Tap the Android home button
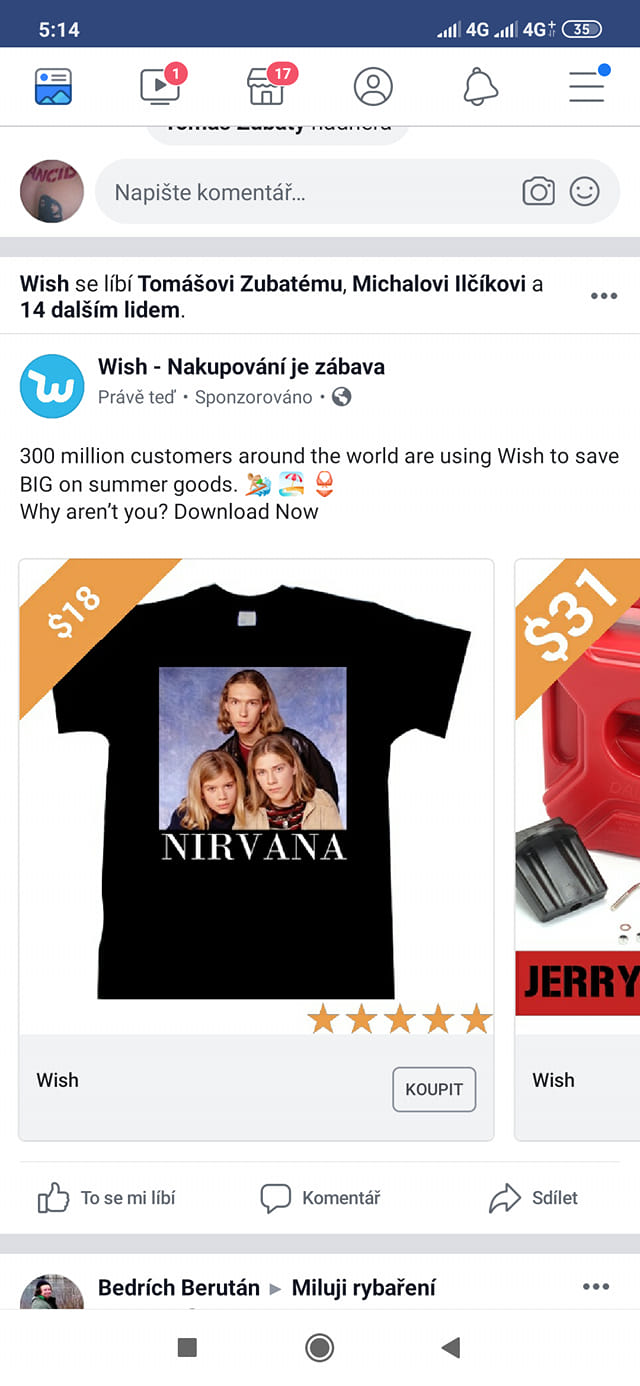 pyautogui.click(x=319, y=1348)
